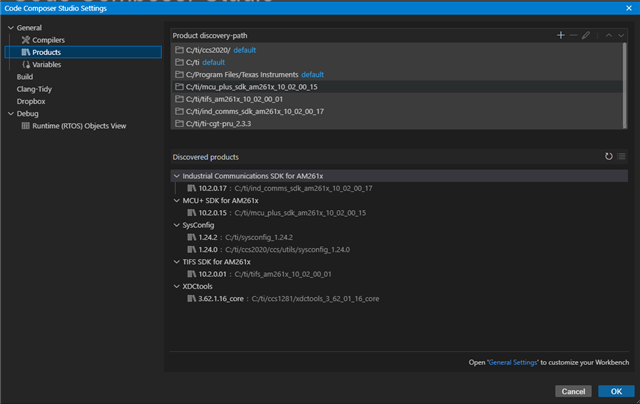Refresh the discovered products list
640x404 pixels.
pos(609,156)
